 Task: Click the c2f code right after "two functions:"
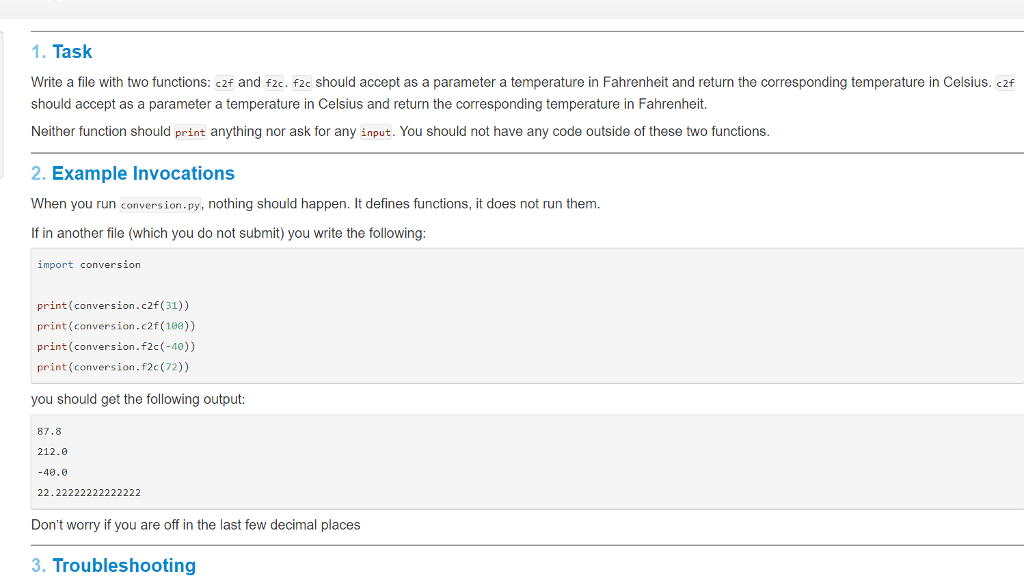point(224,83)
